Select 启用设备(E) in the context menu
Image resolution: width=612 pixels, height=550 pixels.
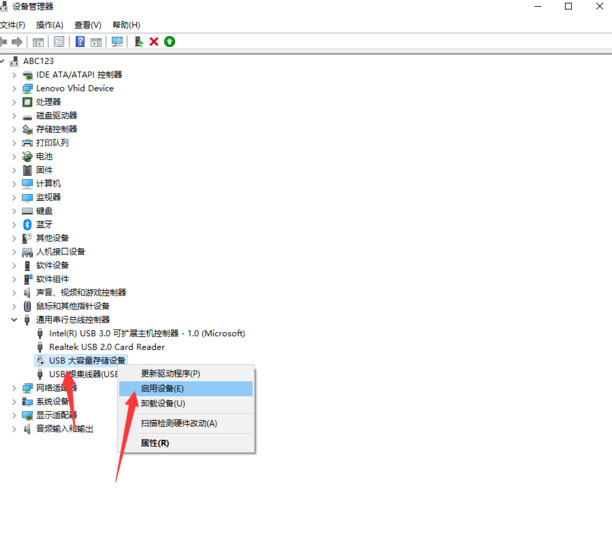click(x=163, y=388)
